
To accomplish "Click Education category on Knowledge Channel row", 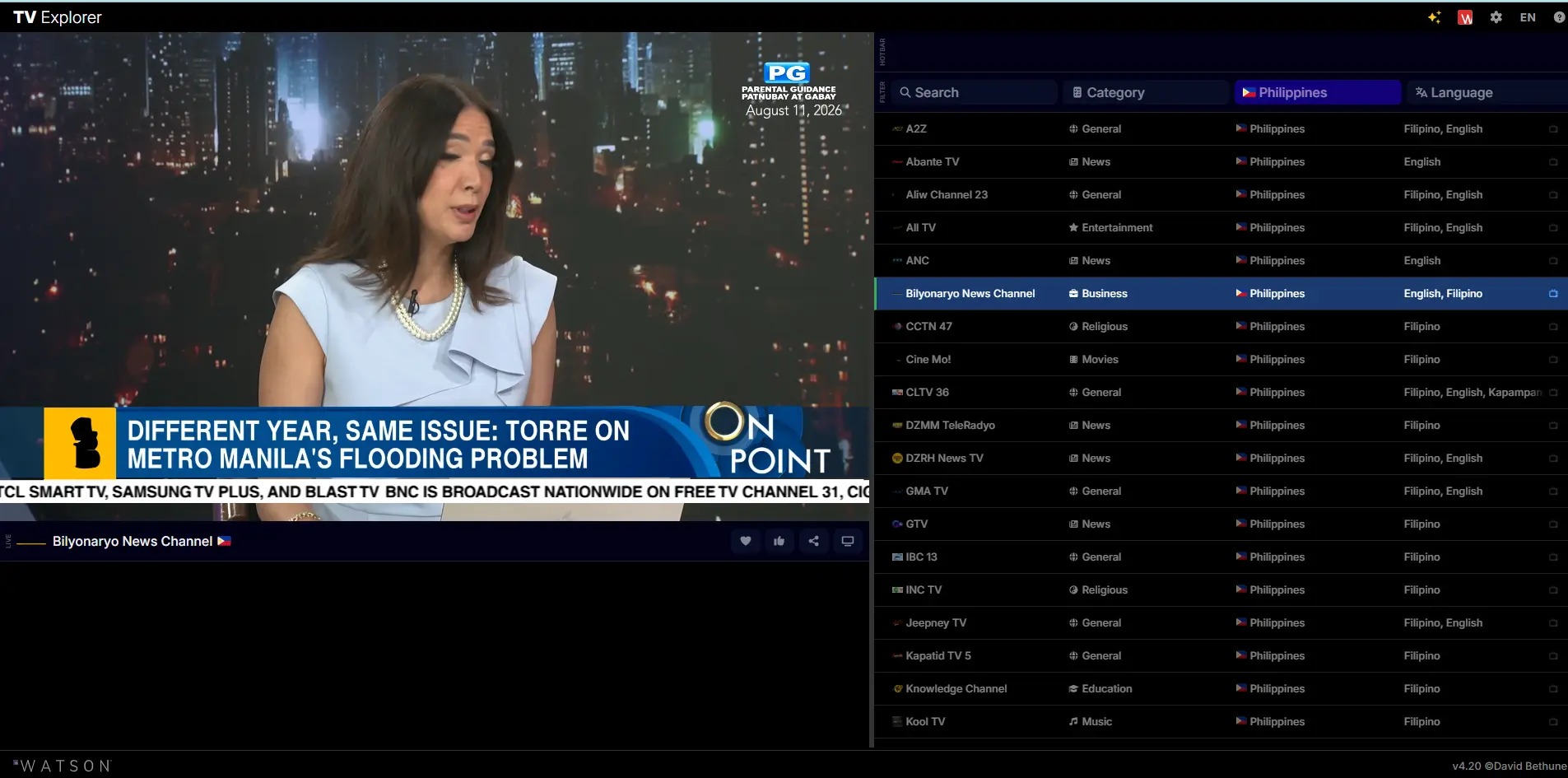I will [1100, 689].
